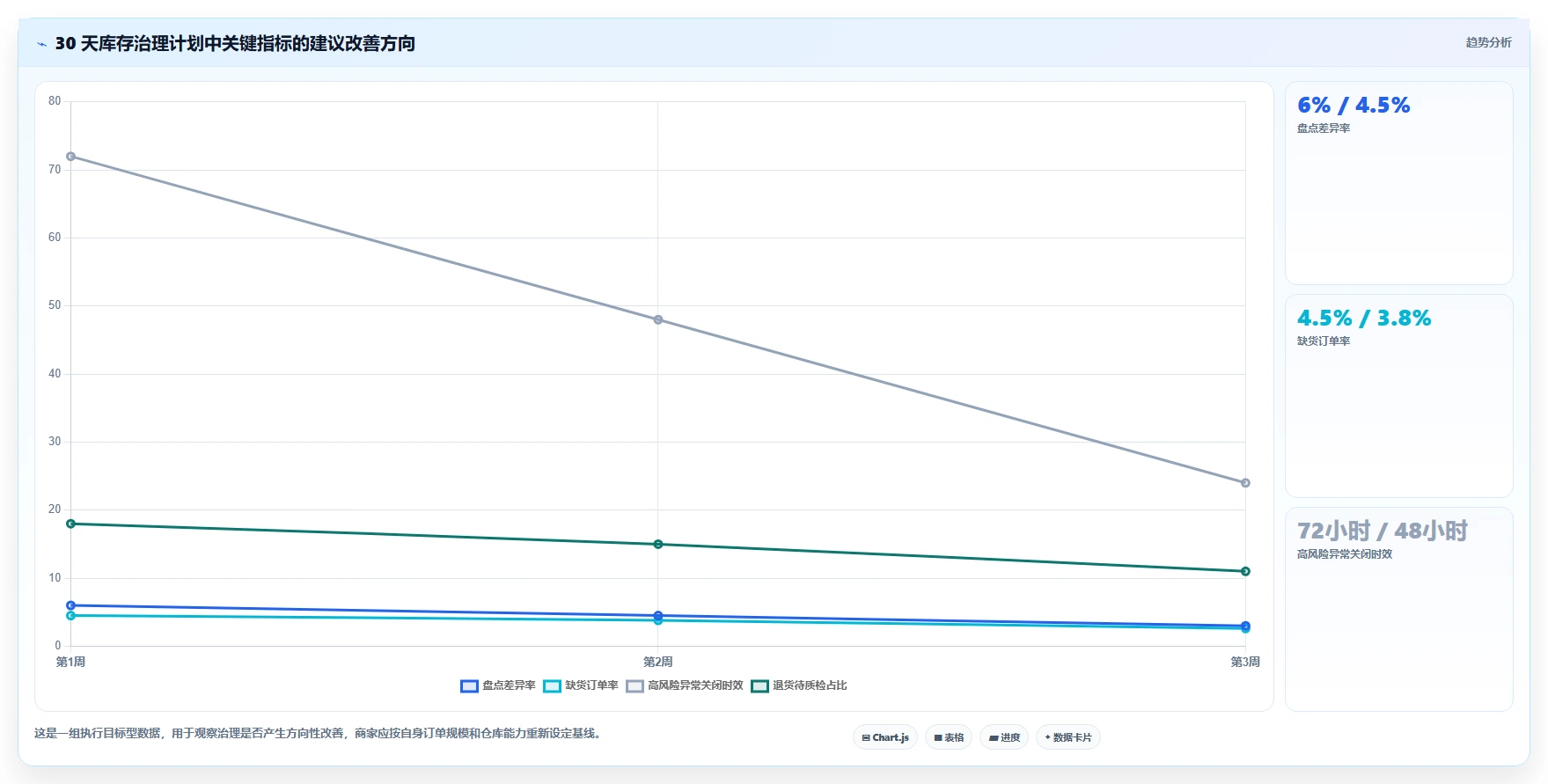Screen dimensions: 1548x784
Task: Open the Chart.js chip
Action: [x=885, y=737]
